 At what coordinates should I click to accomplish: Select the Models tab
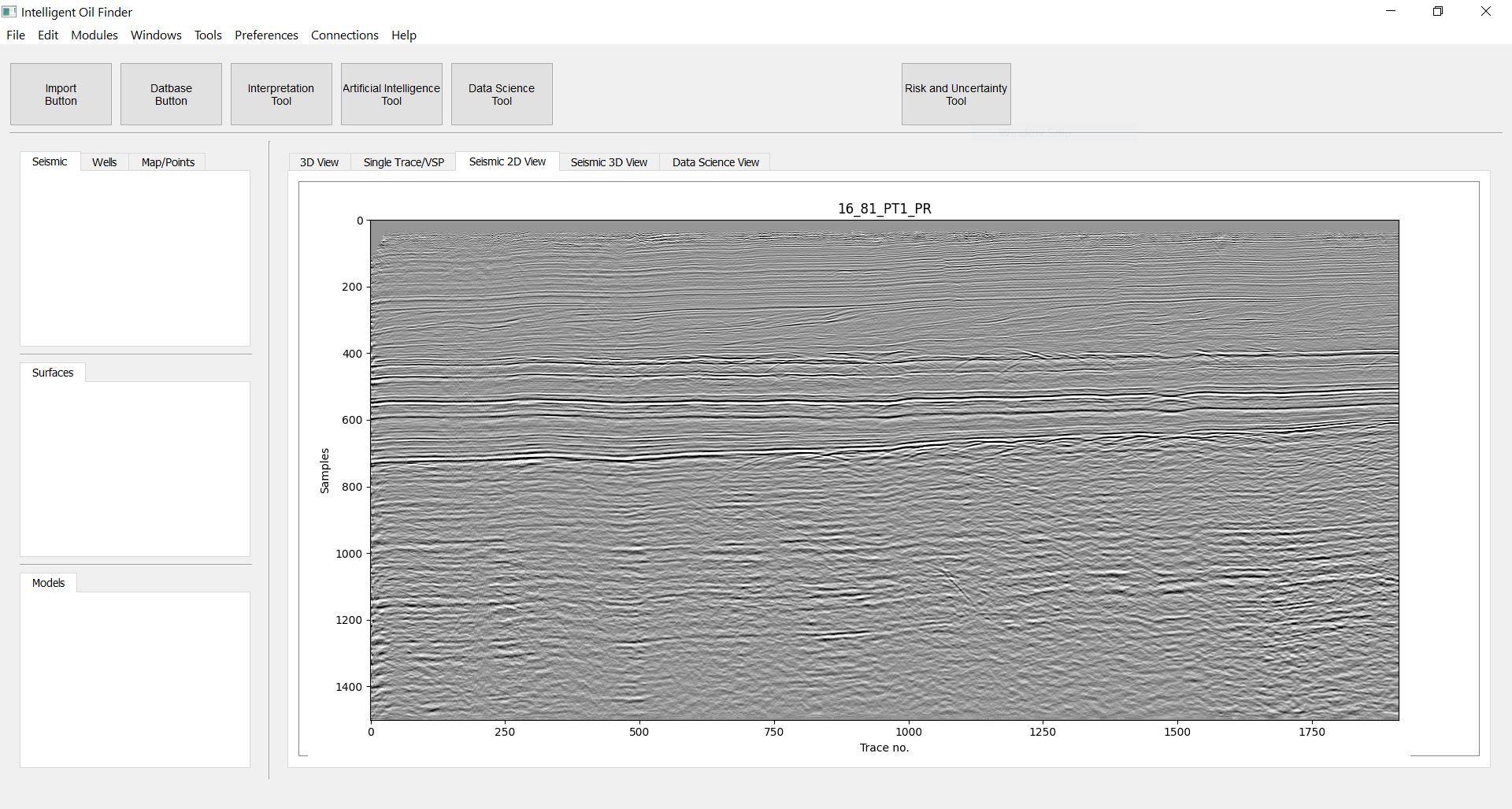coord(48,583)
